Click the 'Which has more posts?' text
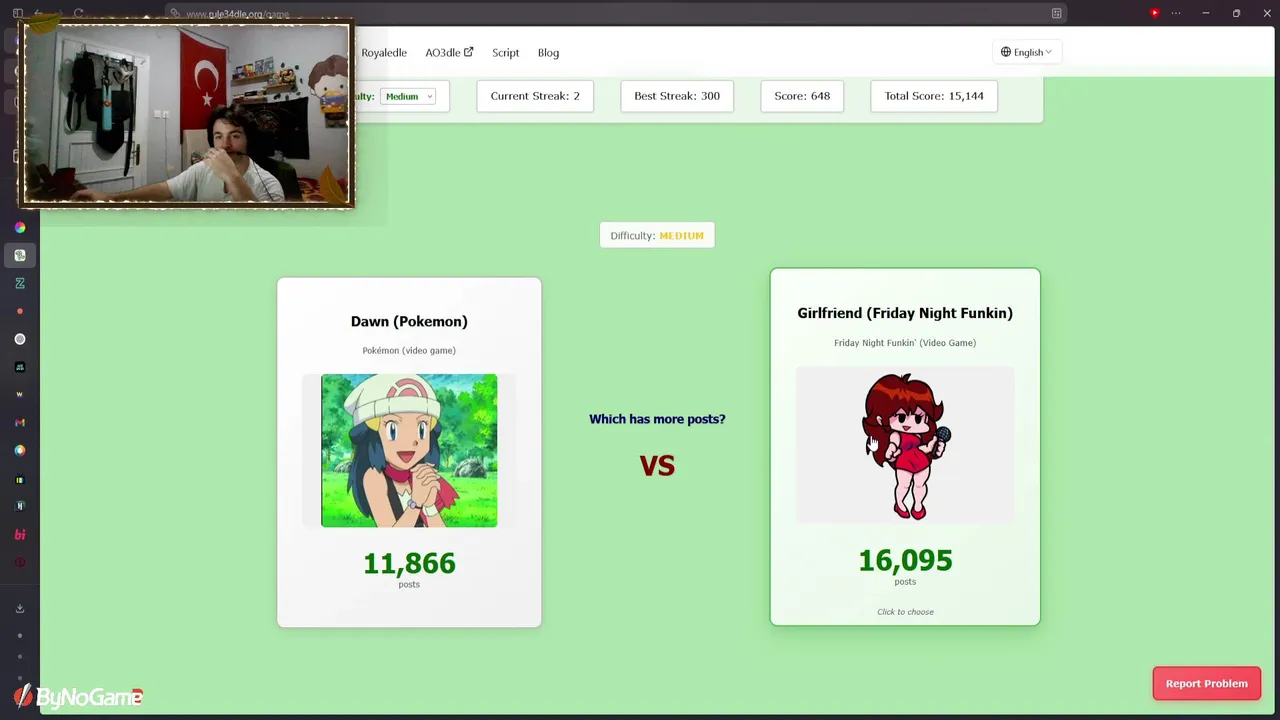 pos(657,419)
